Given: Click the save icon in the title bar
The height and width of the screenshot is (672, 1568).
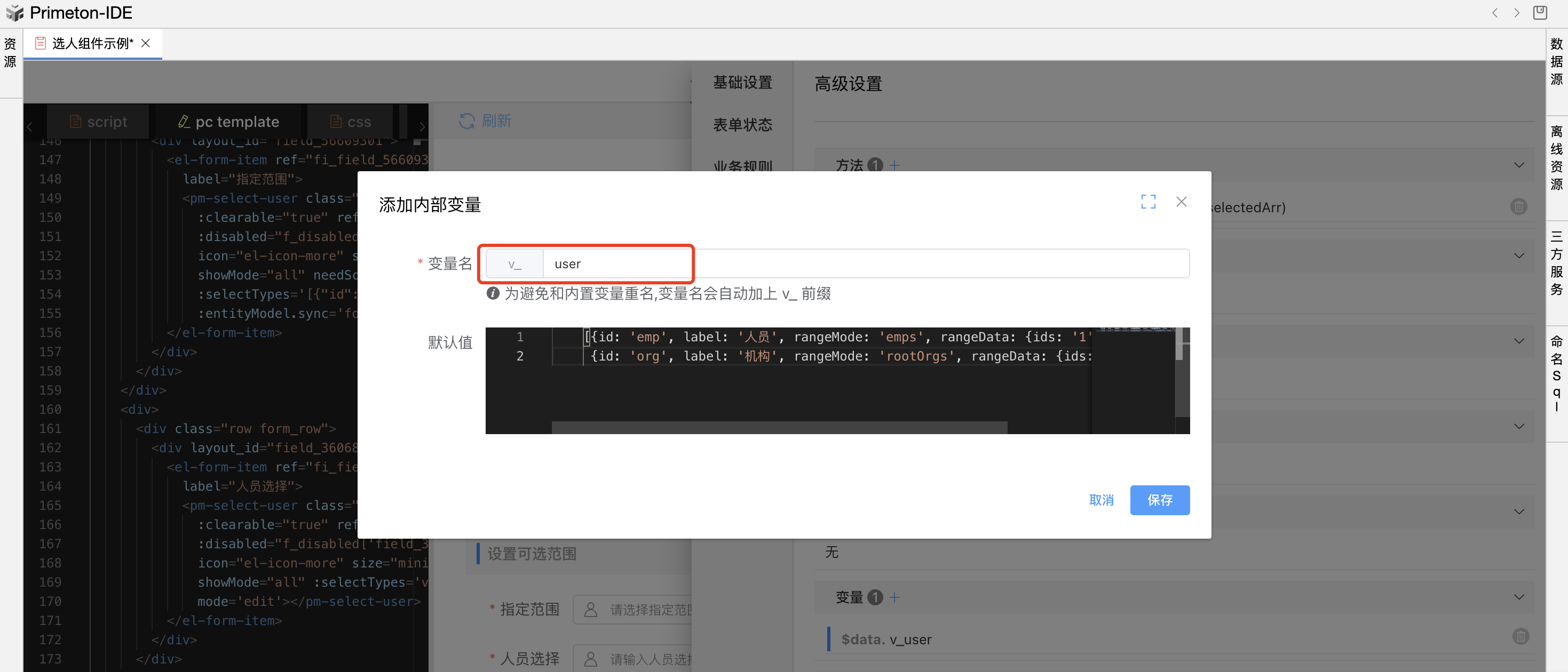Looking at the screenshot, I should click(x=1540, y=13).
